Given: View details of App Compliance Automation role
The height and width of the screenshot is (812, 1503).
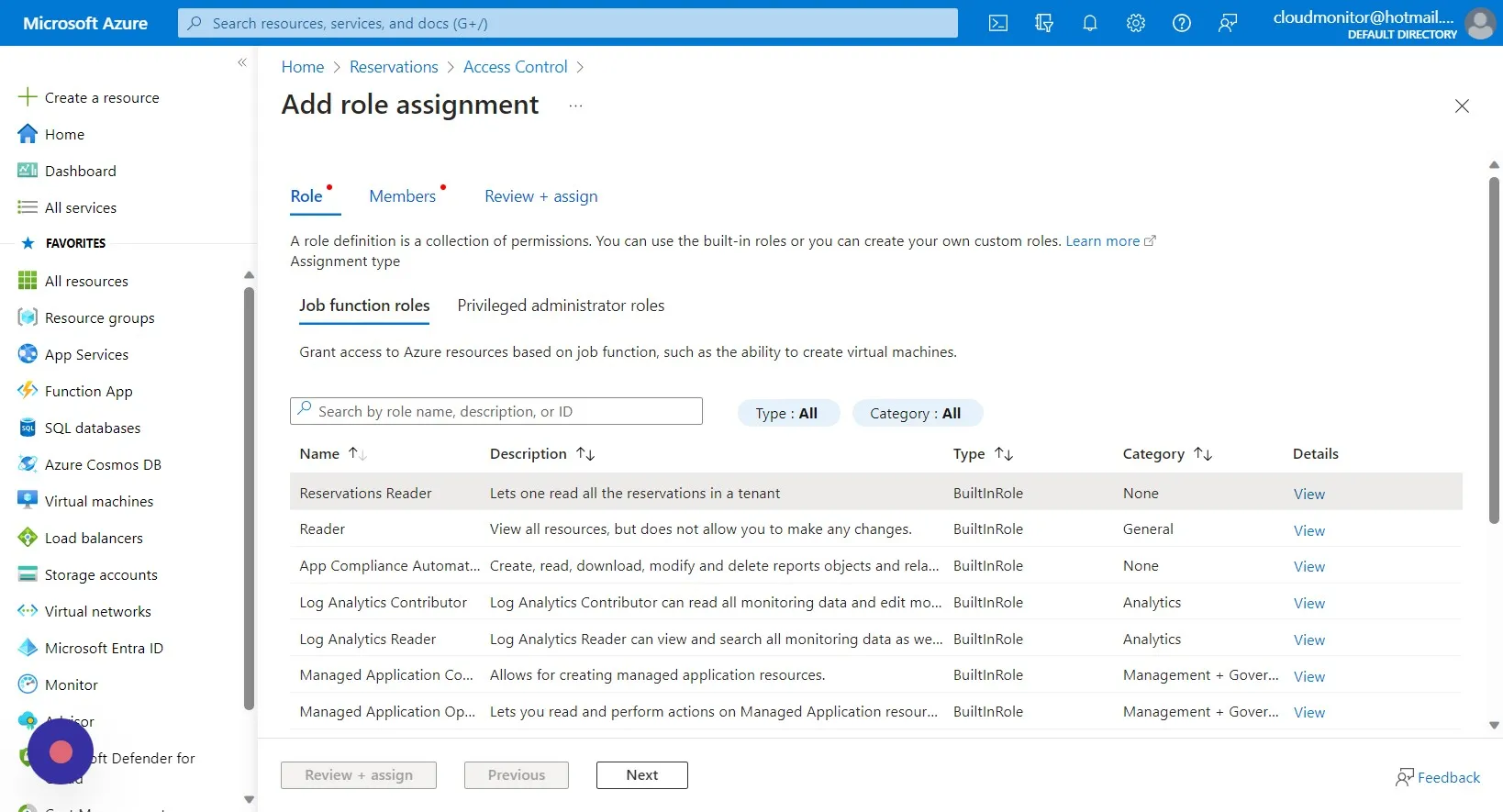Looking at the screenshot, I should tap(1309, 566).
